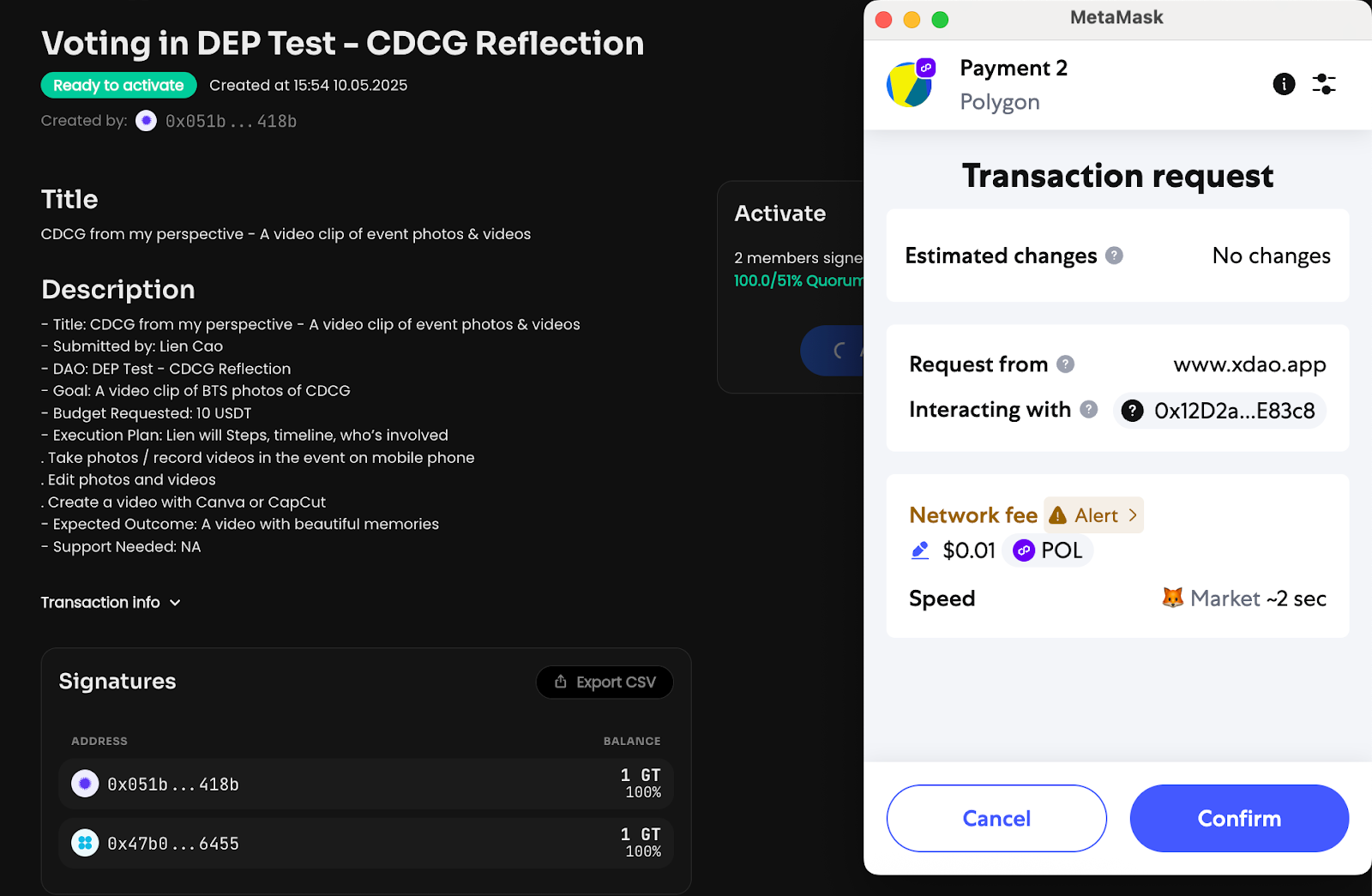The height and width of the screenshot is (896, 1372).
Task: Click the Estimated changes help icon
Action: pyautogui.click(x=1114, y=256)
